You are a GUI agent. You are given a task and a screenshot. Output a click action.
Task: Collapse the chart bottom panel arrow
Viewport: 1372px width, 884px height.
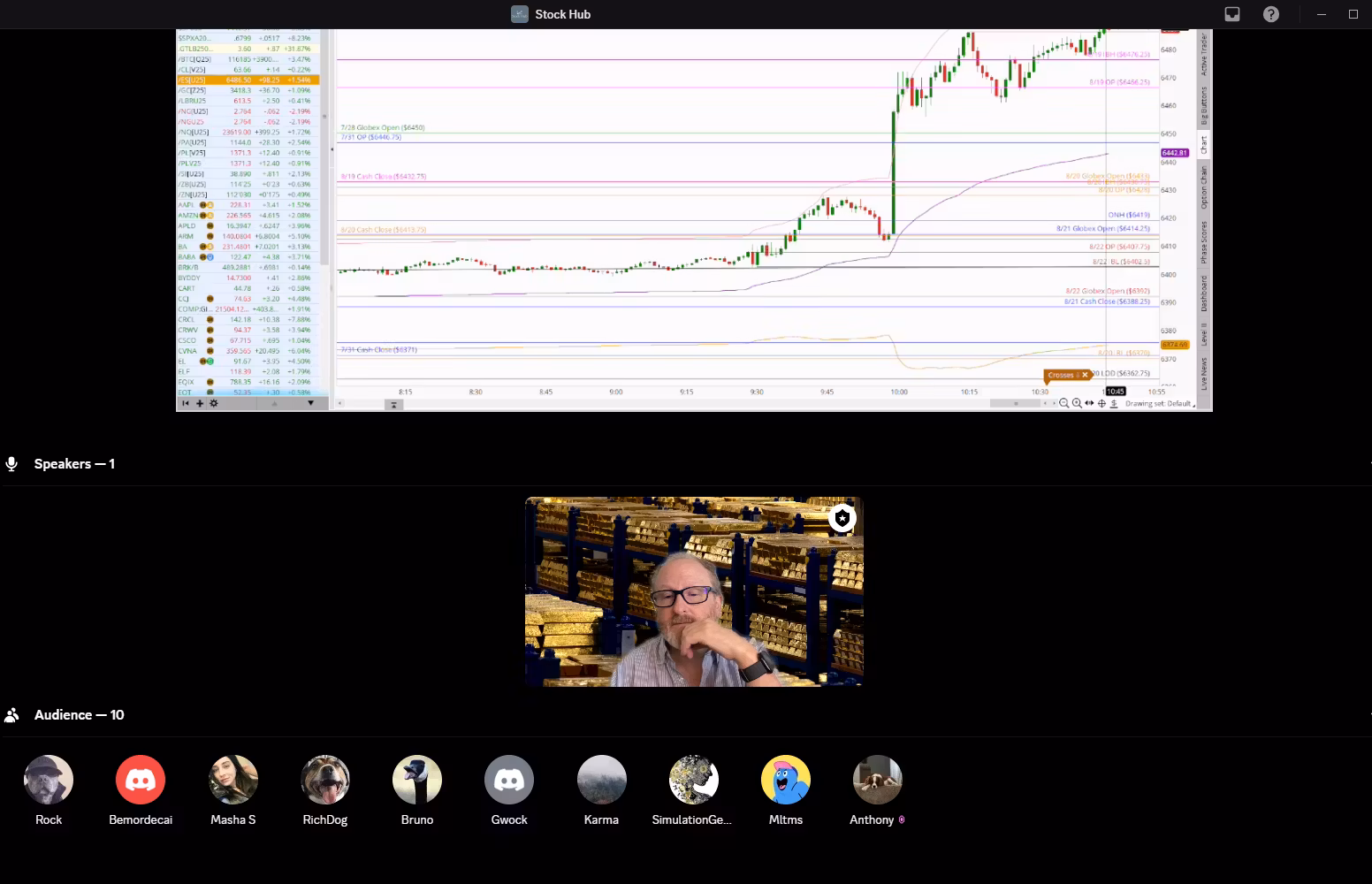click(393, 404)
